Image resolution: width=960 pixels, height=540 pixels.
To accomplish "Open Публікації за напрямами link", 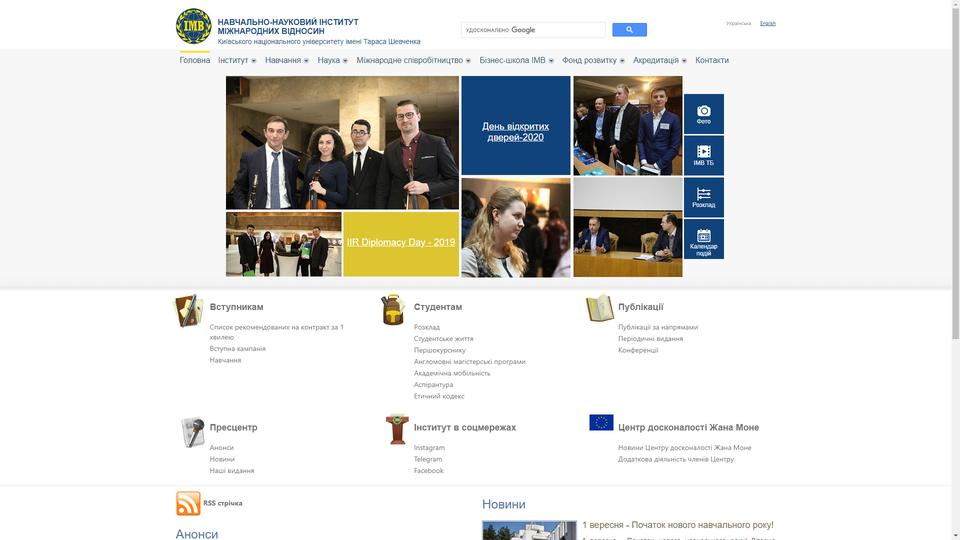I will pos(658,327).
